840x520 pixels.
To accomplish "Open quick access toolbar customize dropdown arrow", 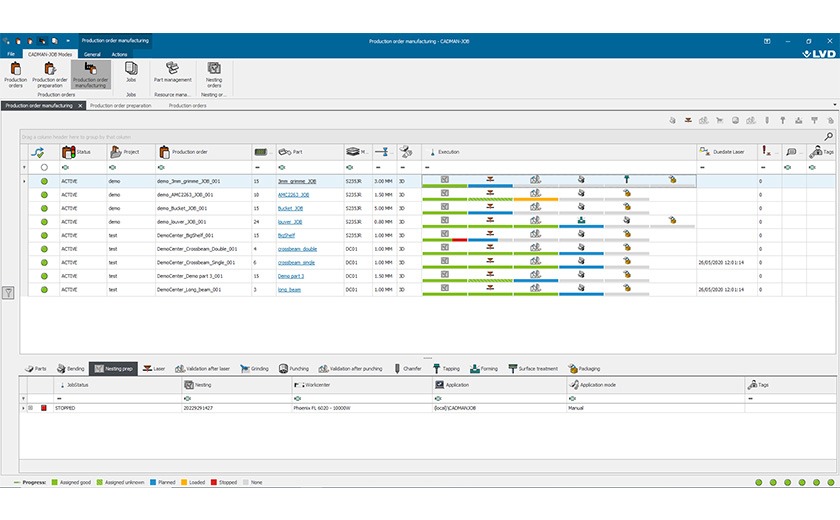I will coord(68,41).
